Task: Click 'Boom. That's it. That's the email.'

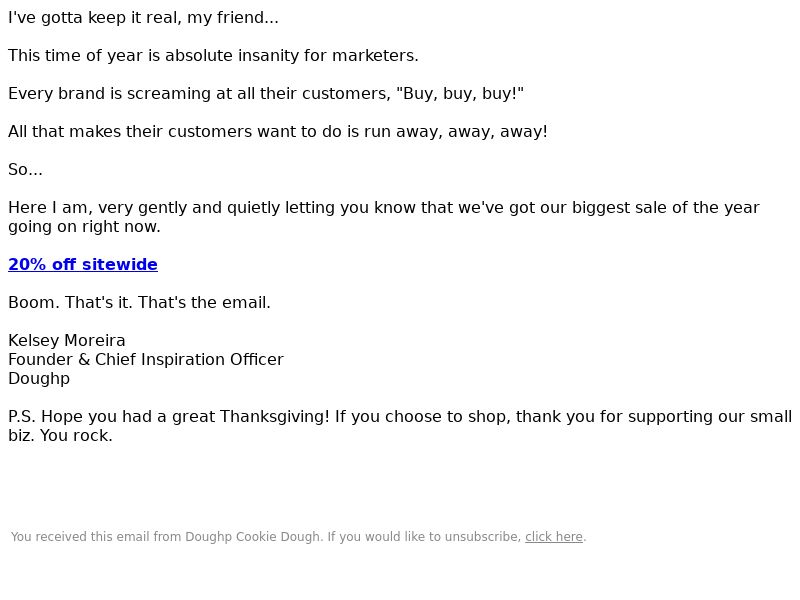Action: click(139, 303)
